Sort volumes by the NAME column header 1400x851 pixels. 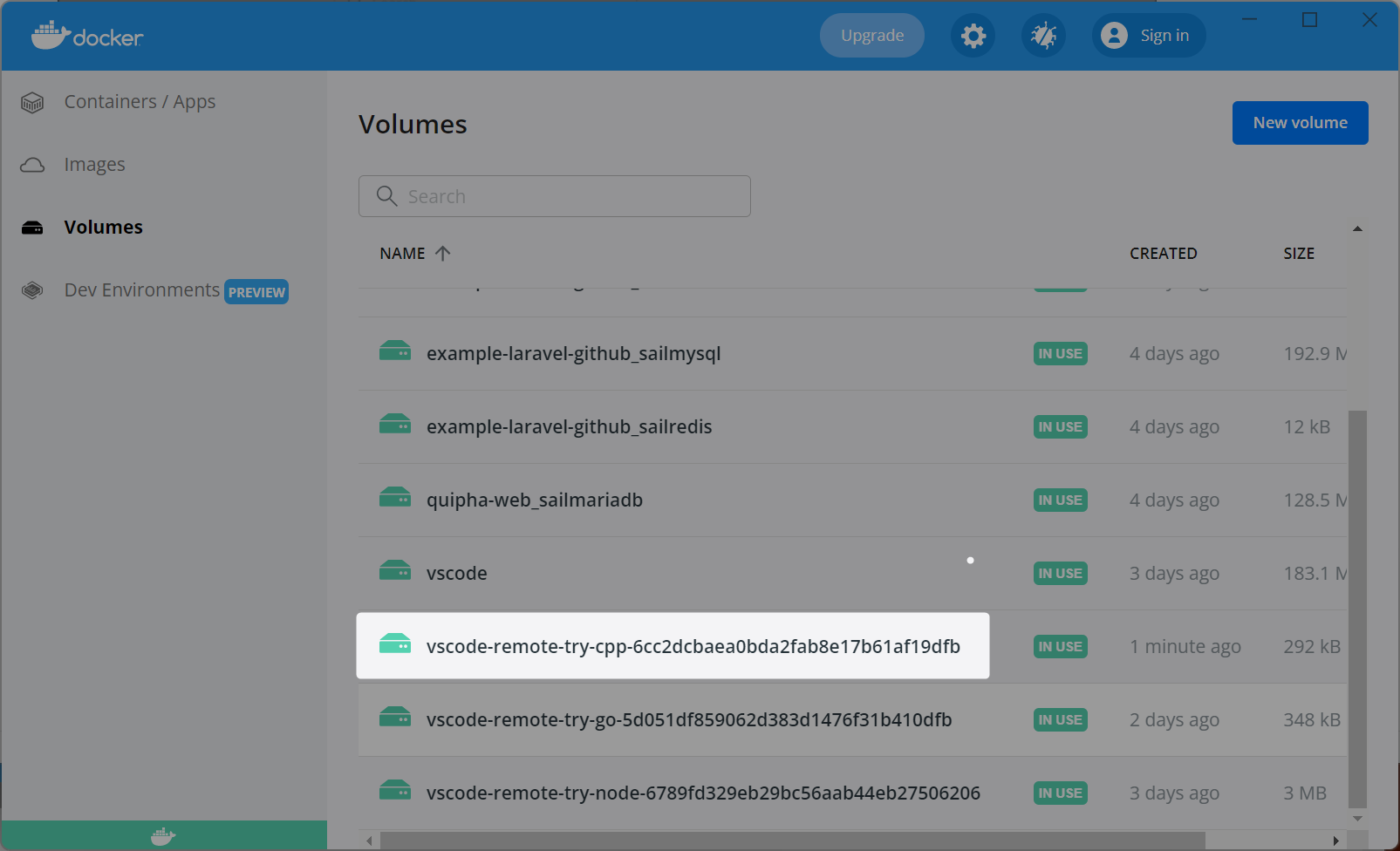[x=403, y=254]
